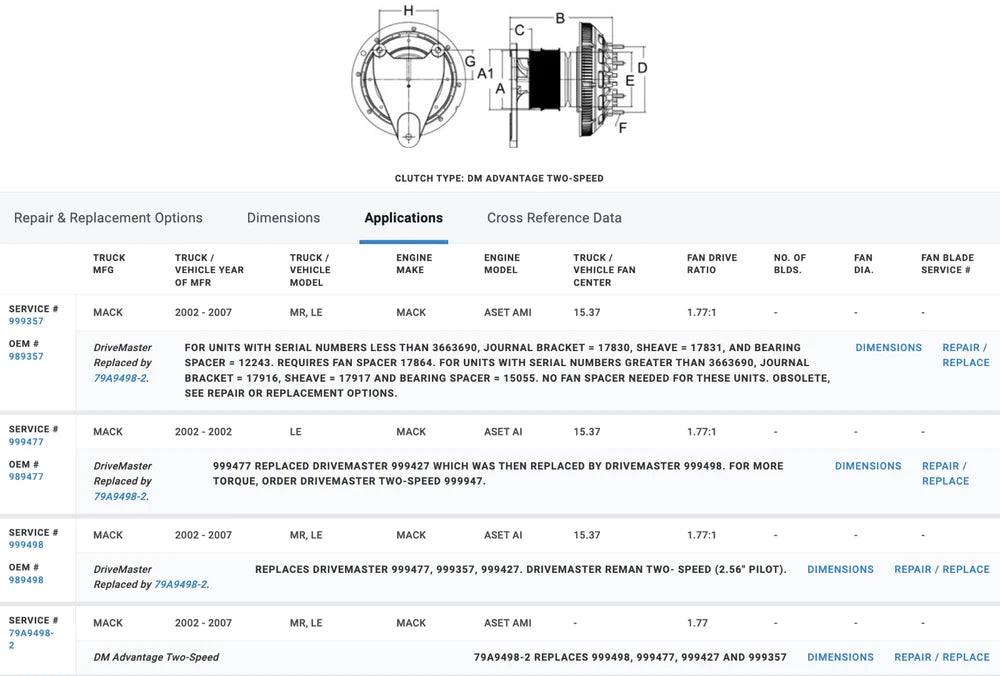The image size is (1000, 676).
Task: View DIMENSIONS for DM Advantage Two-Speed row
Action: point(840,658)
